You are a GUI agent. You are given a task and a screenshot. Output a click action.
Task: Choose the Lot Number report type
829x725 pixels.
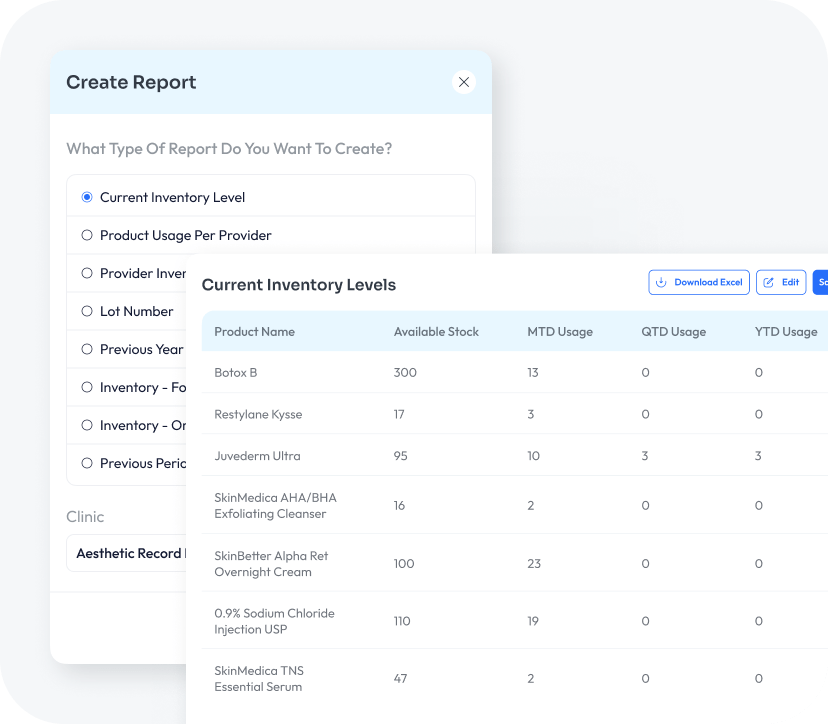(x=87, y=311)
